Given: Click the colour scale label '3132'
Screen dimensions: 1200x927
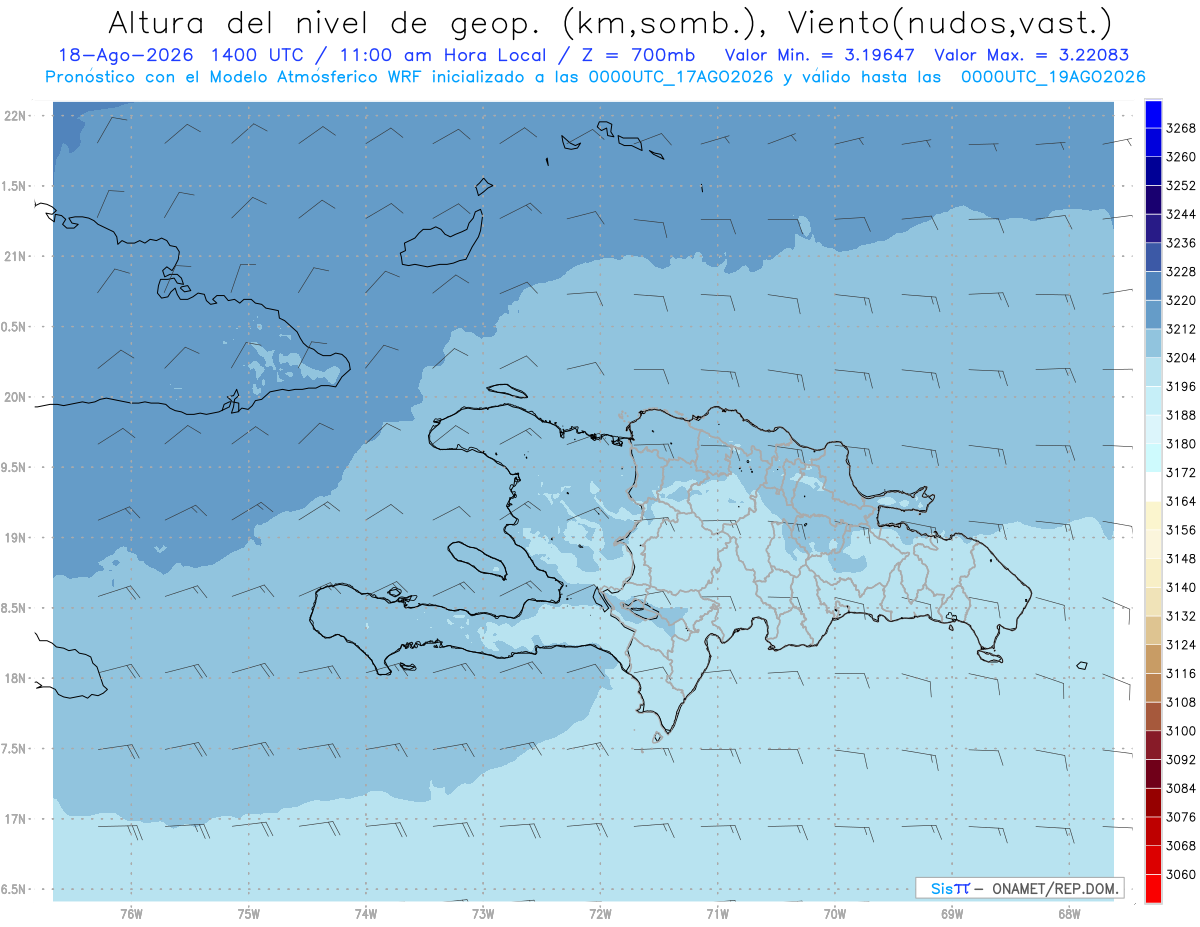Looking at the screenshot, I should 1181,616.
